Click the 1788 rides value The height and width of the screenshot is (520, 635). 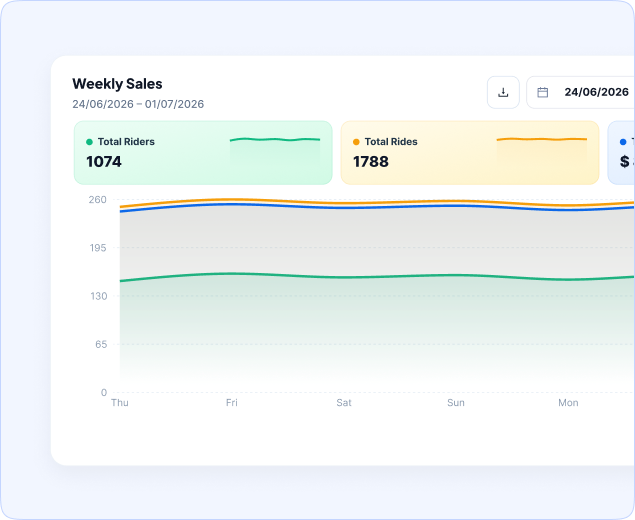(x=371, y=162)
